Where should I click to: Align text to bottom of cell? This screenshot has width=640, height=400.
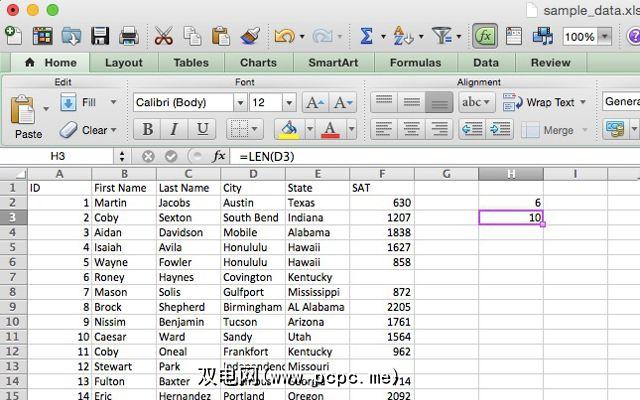[x=439, y=102]
